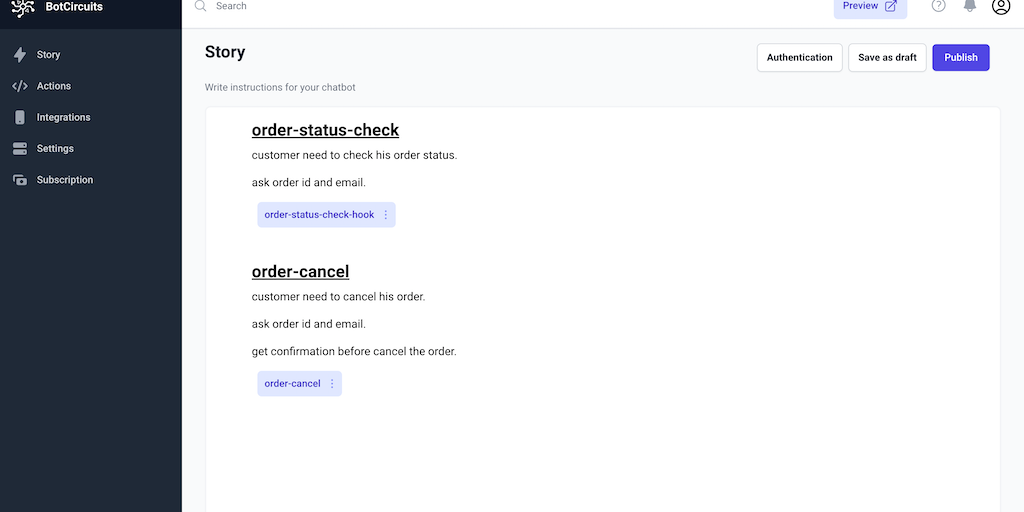Click the Publish button

coord(961,58)
